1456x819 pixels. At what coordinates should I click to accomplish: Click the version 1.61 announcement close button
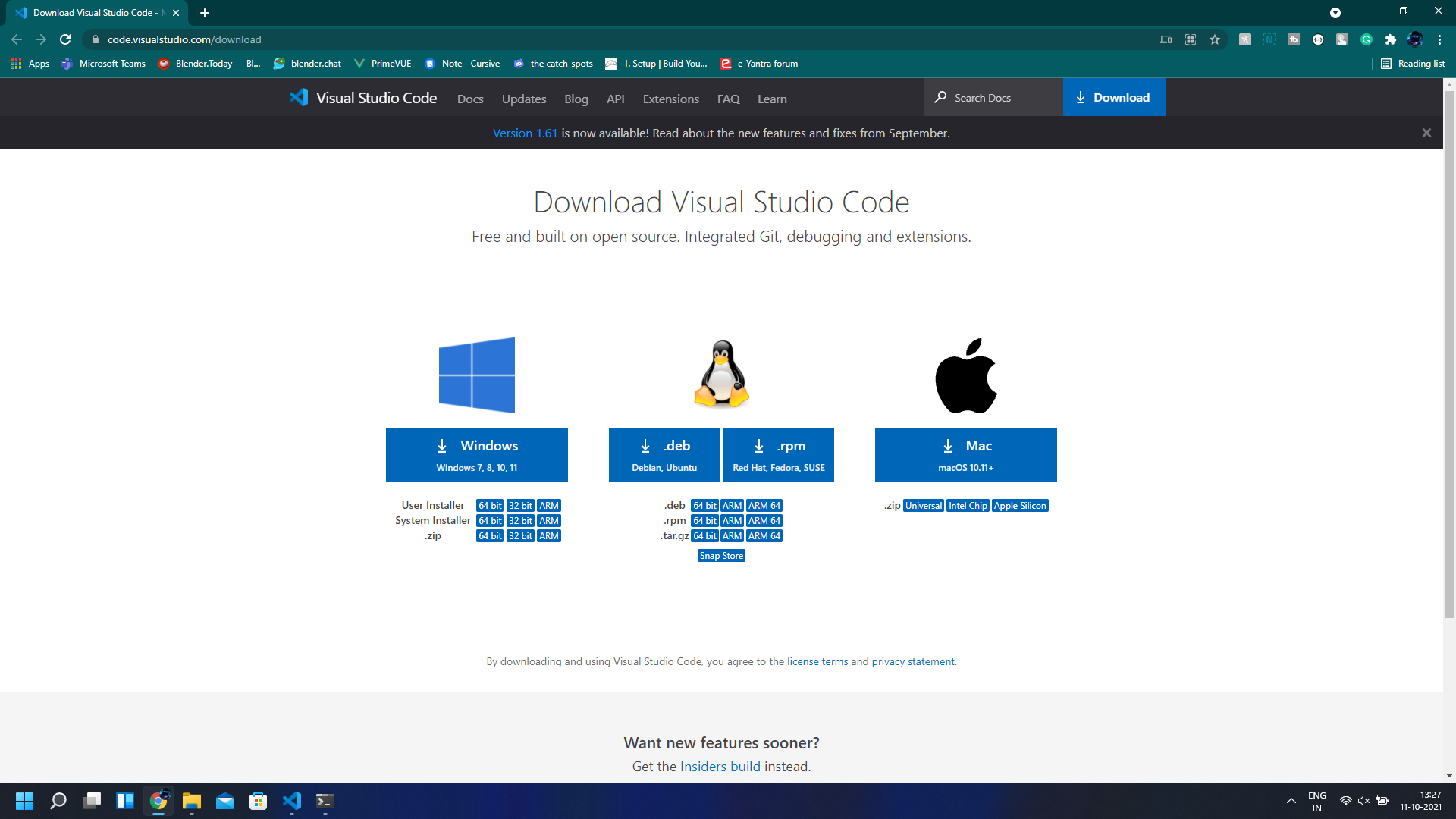click(1427, 132)
